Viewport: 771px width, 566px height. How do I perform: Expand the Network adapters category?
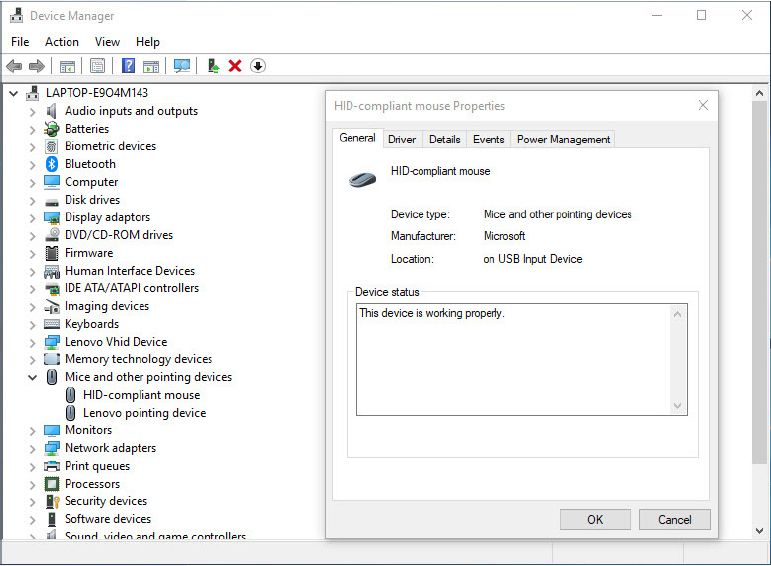(32, 448)
